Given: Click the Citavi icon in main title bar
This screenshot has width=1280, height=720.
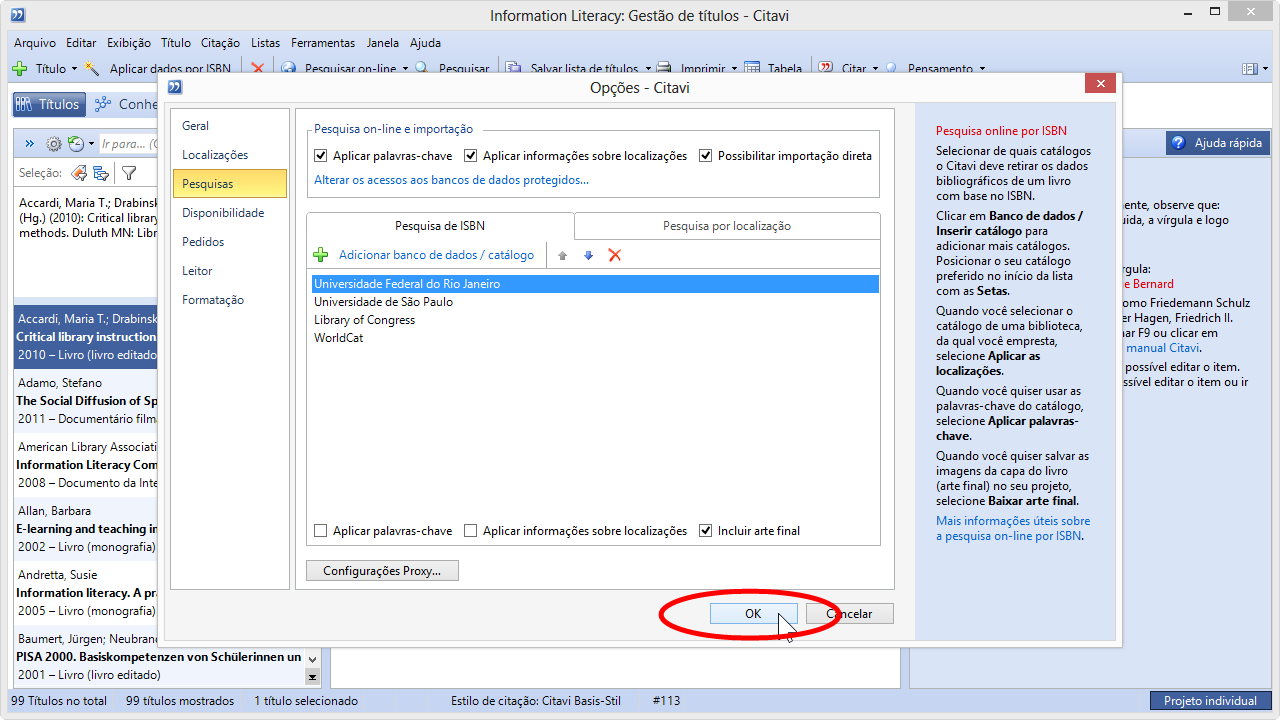Looking at the screenshot, I should tap(17, 15).
